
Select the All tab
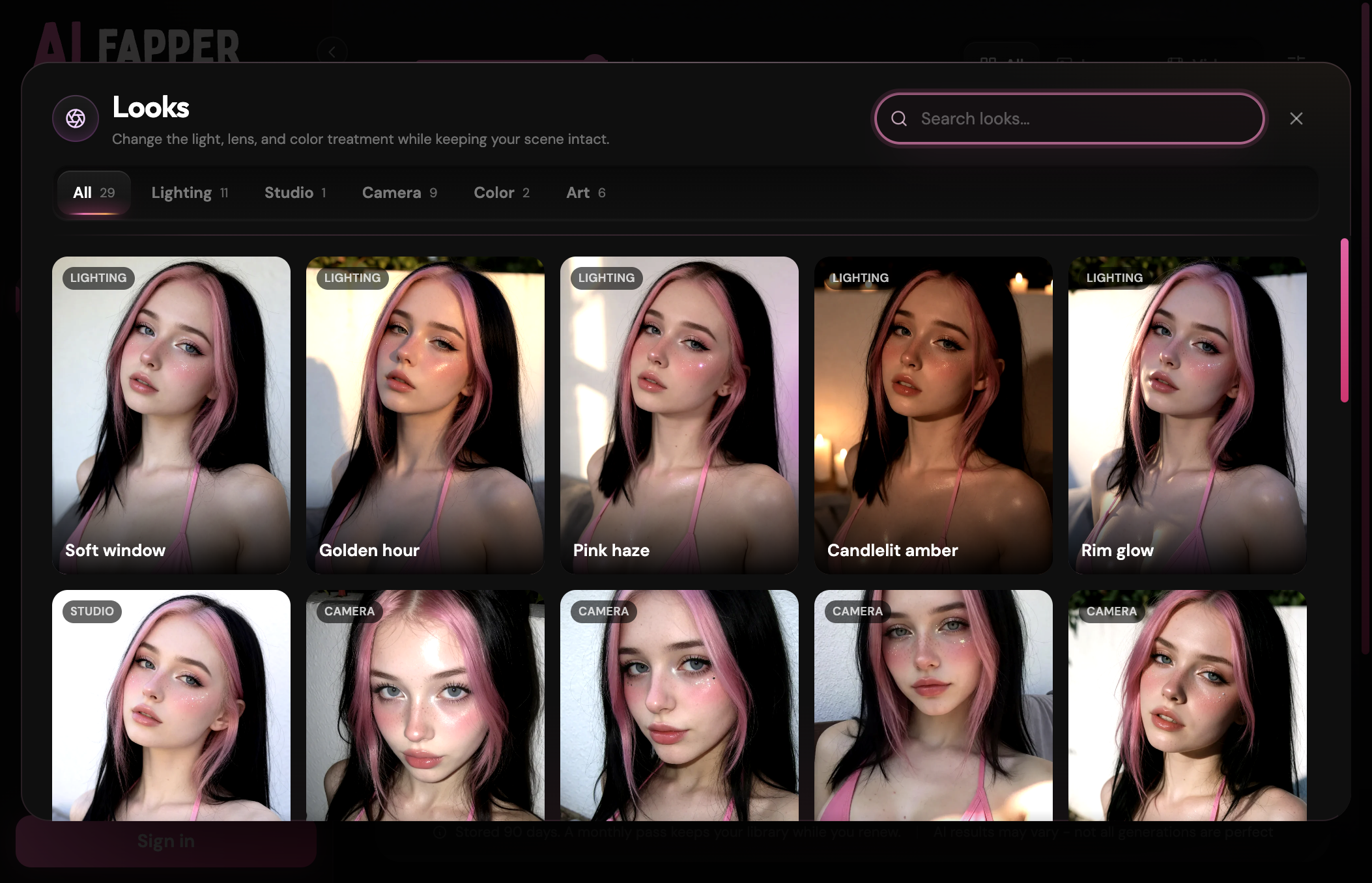coord(94,193)
